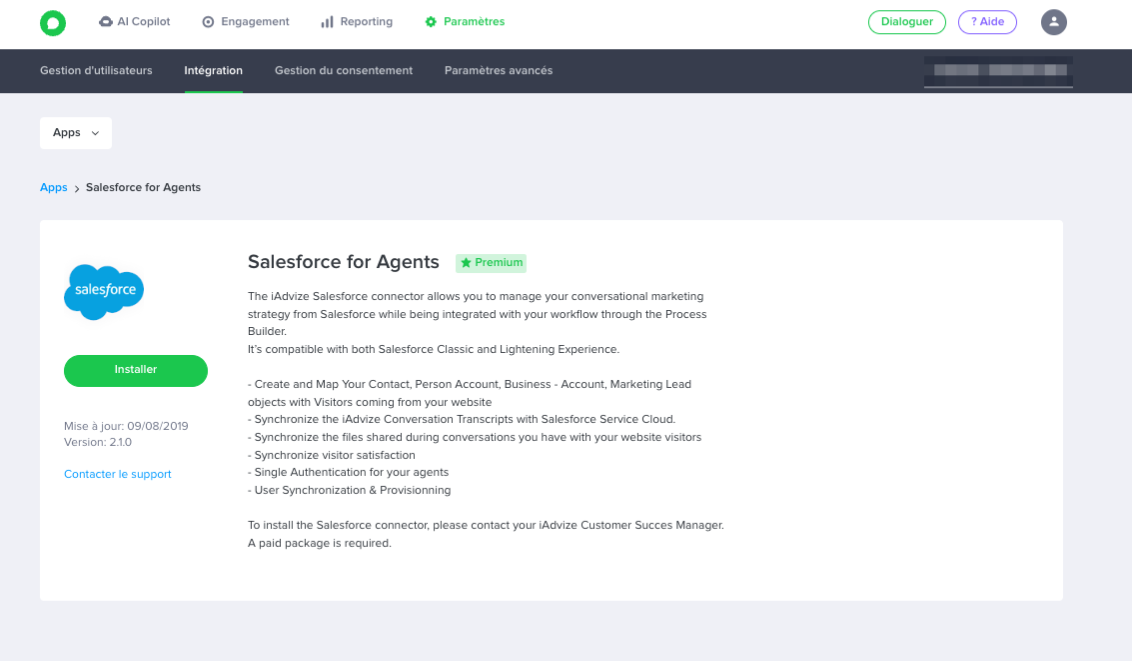1132x661 pixels.
Task: Click the Paramètres gear icon
Action: point(431,22)
